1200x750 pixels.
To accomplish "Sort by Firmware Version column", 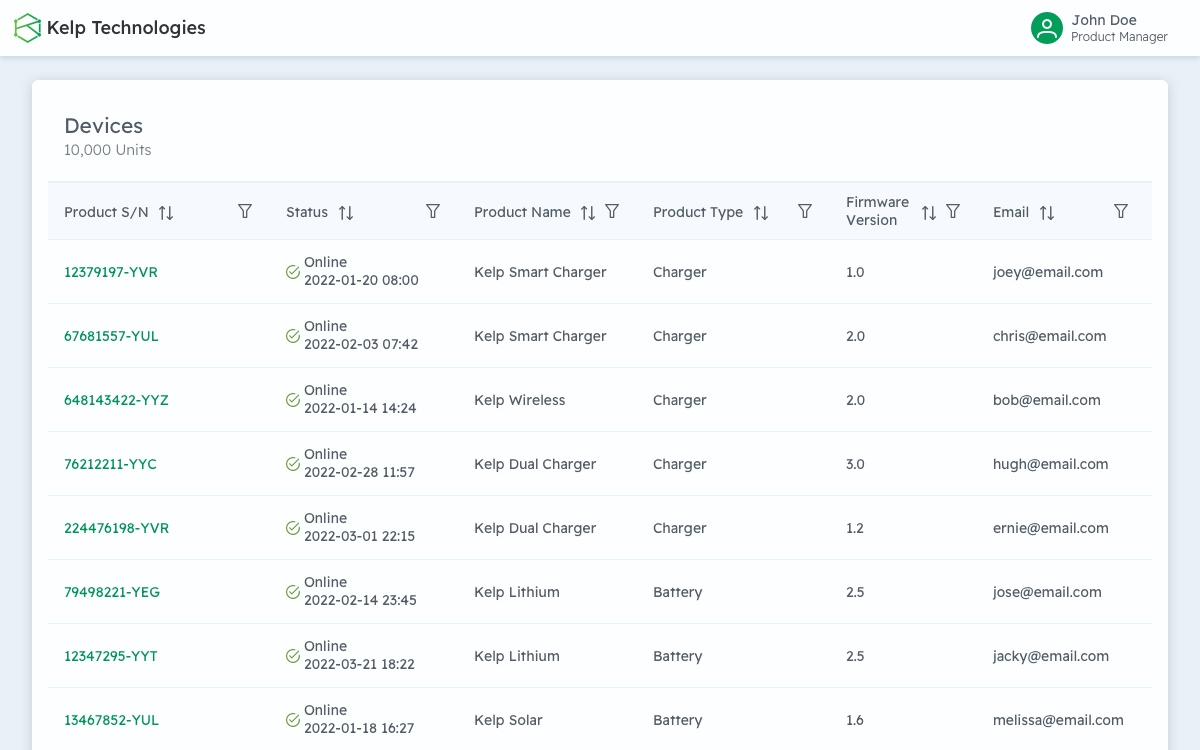I will coord(929,212).
